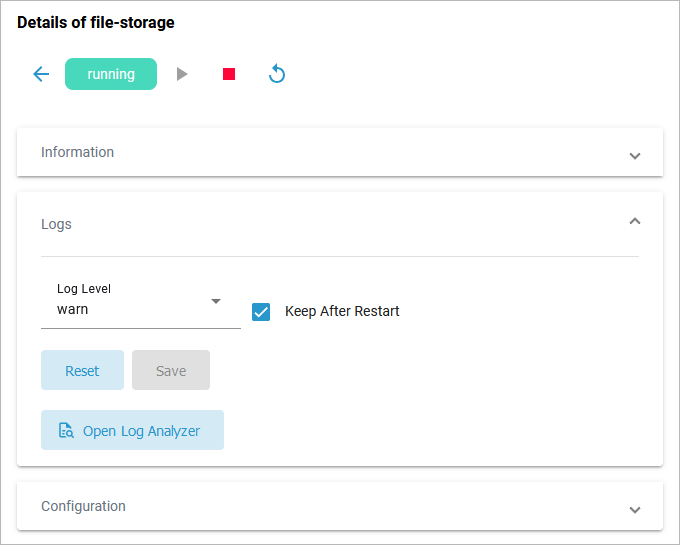
Task: Click the Logs panel title
Action: [57, 224]
